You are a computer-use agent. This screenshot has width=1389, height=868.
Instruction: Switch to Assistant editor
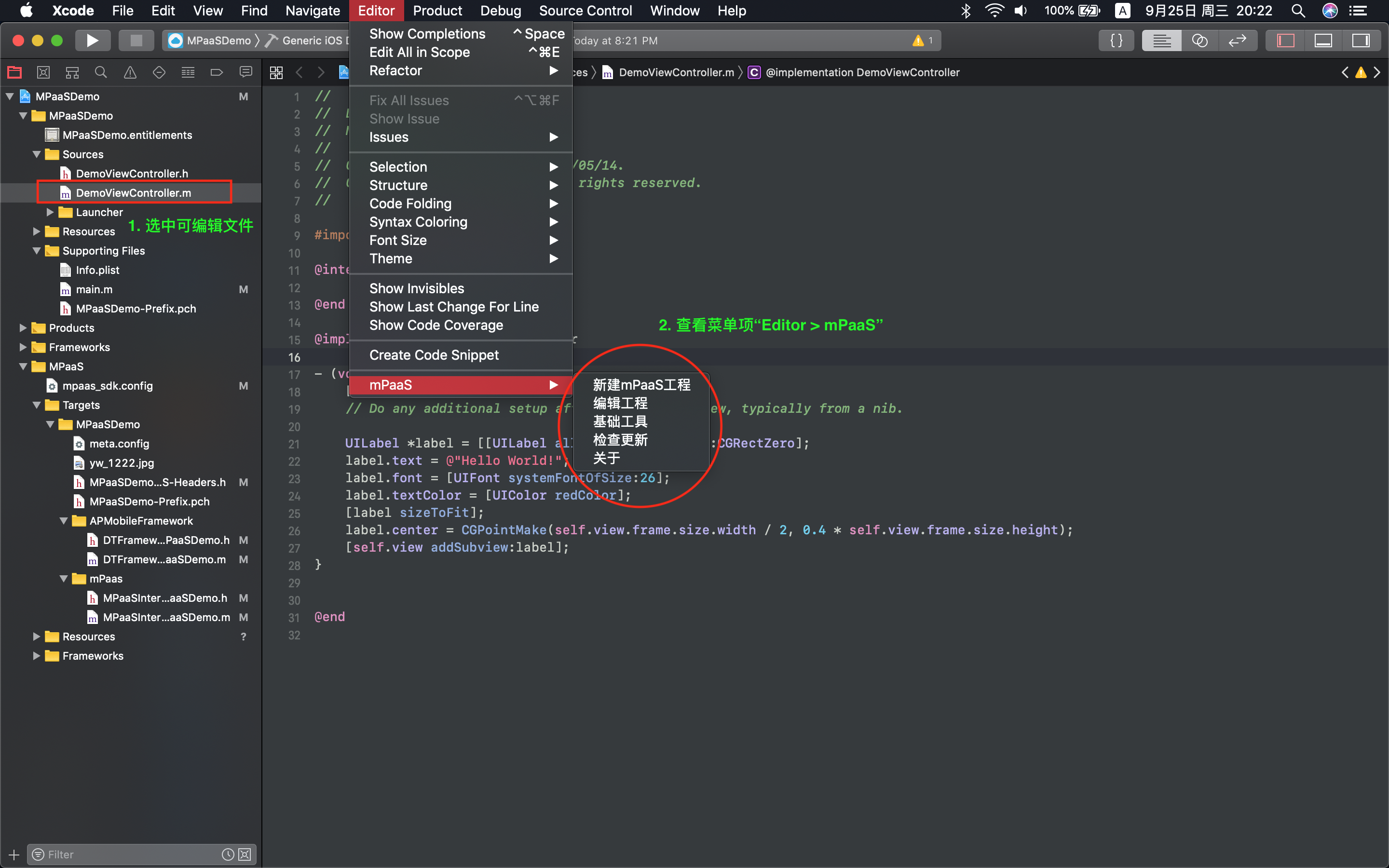1199,40
